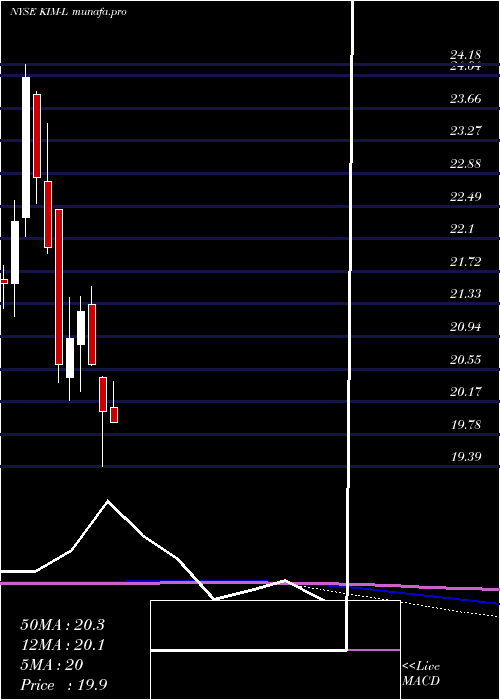
Task: Click the 24.18 price axis label
Action: 465,55
